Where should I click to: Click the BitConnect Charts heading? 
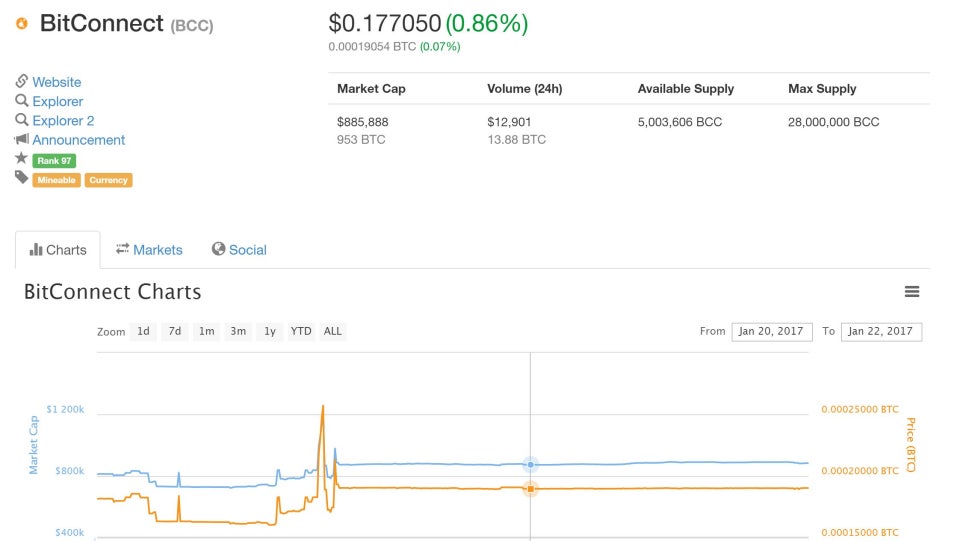tap(113, 291)
